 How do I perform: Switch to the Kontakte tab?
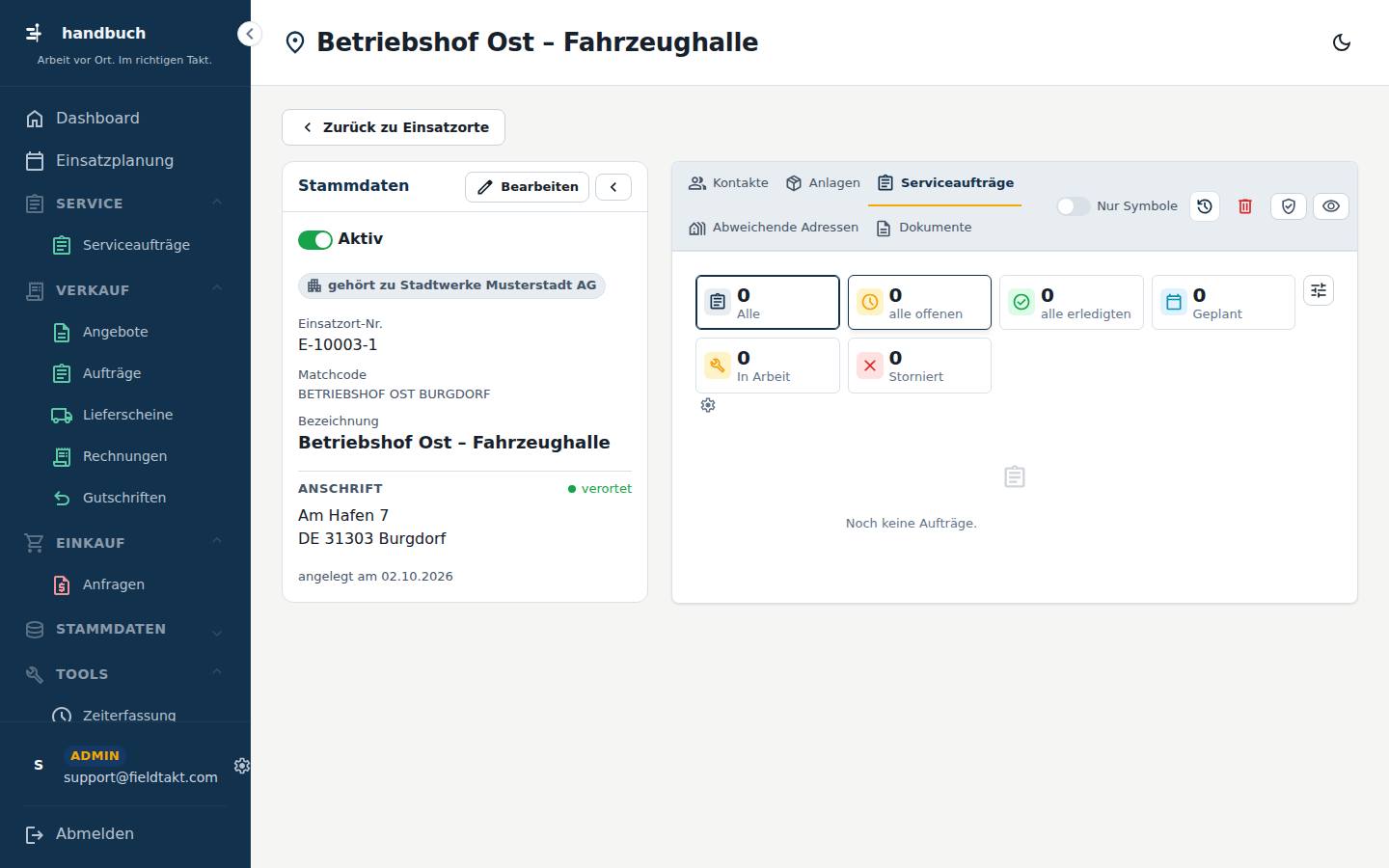[x=728, y=183]
